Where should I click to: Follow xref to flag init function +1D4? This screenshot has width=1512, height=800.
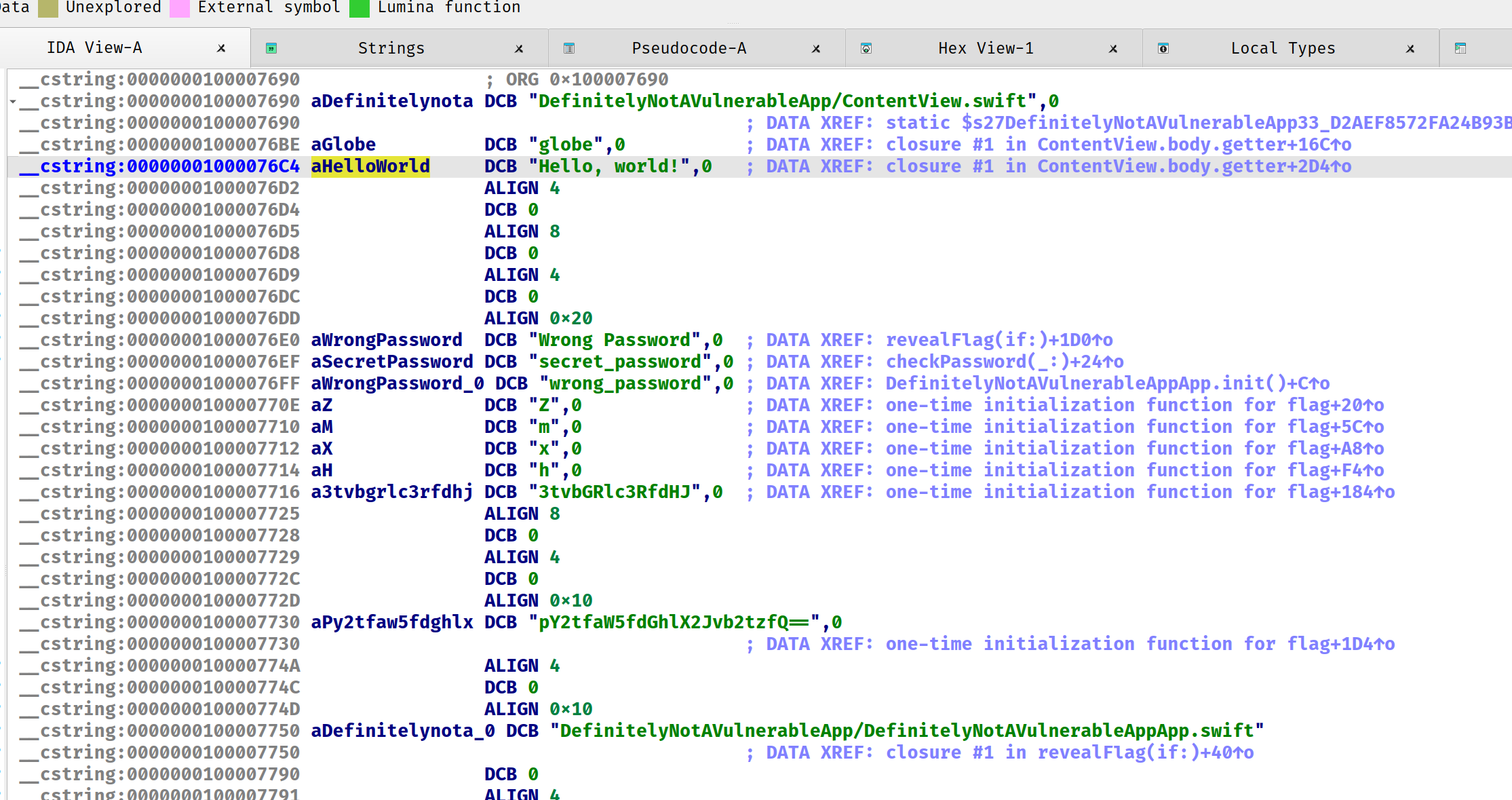pyautogui.click(x=1140, y=644)
